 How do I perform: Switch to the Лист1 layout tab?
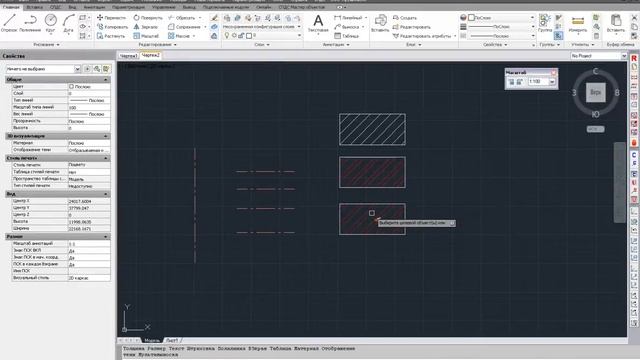click(172, 340)
